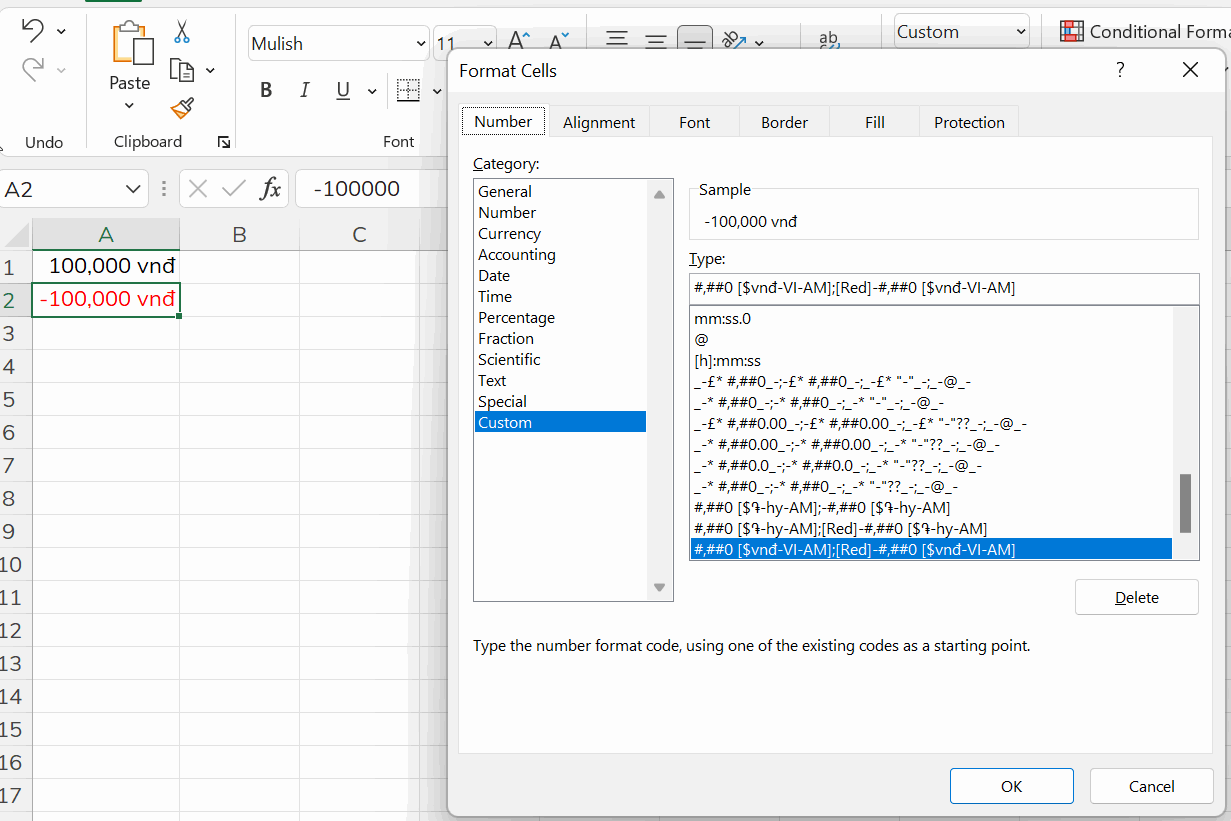Switch to the Alignment tab
1231x821 pixels.
coord(598,122)
